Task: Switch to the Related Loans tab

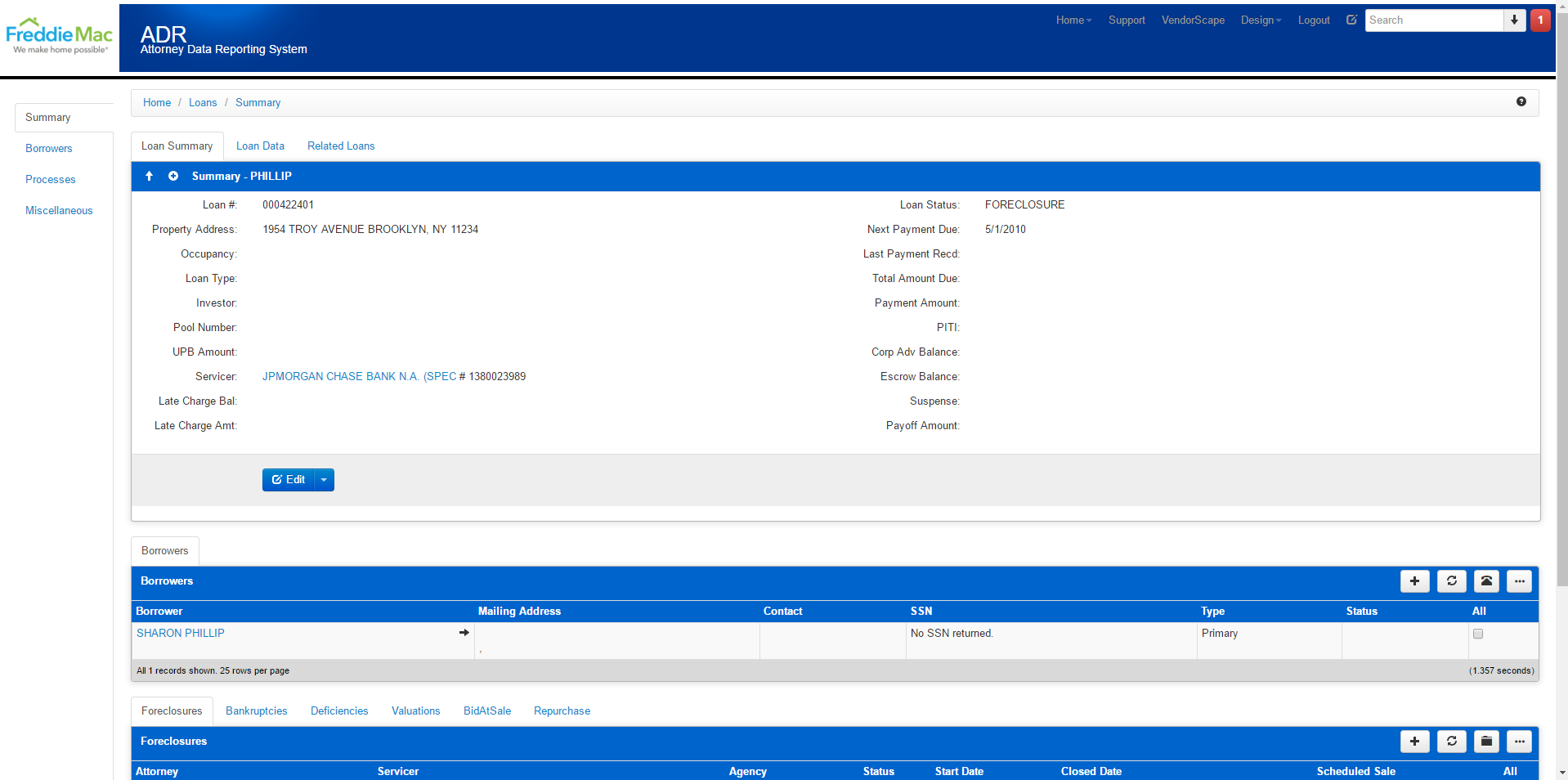Action: tap(341, 146)
